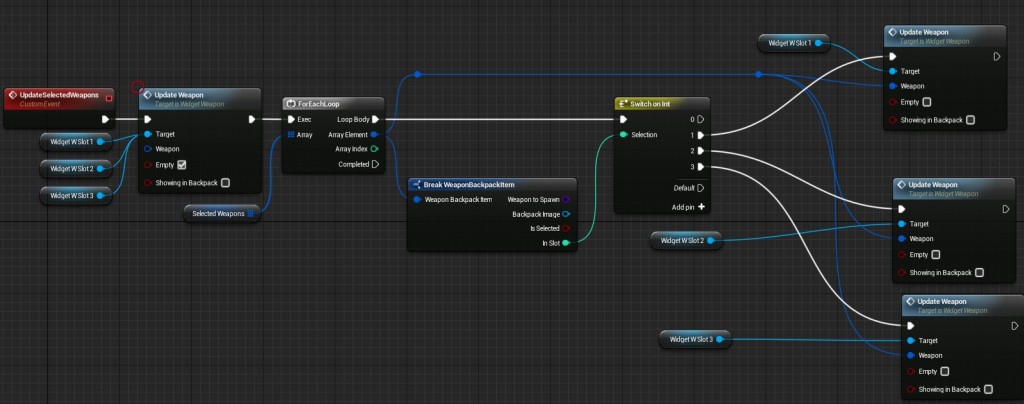The image size is (1024, 404).
Task: Select the Selected Weapons variable node
Action: pyautogui.click(x=222, y=213)
